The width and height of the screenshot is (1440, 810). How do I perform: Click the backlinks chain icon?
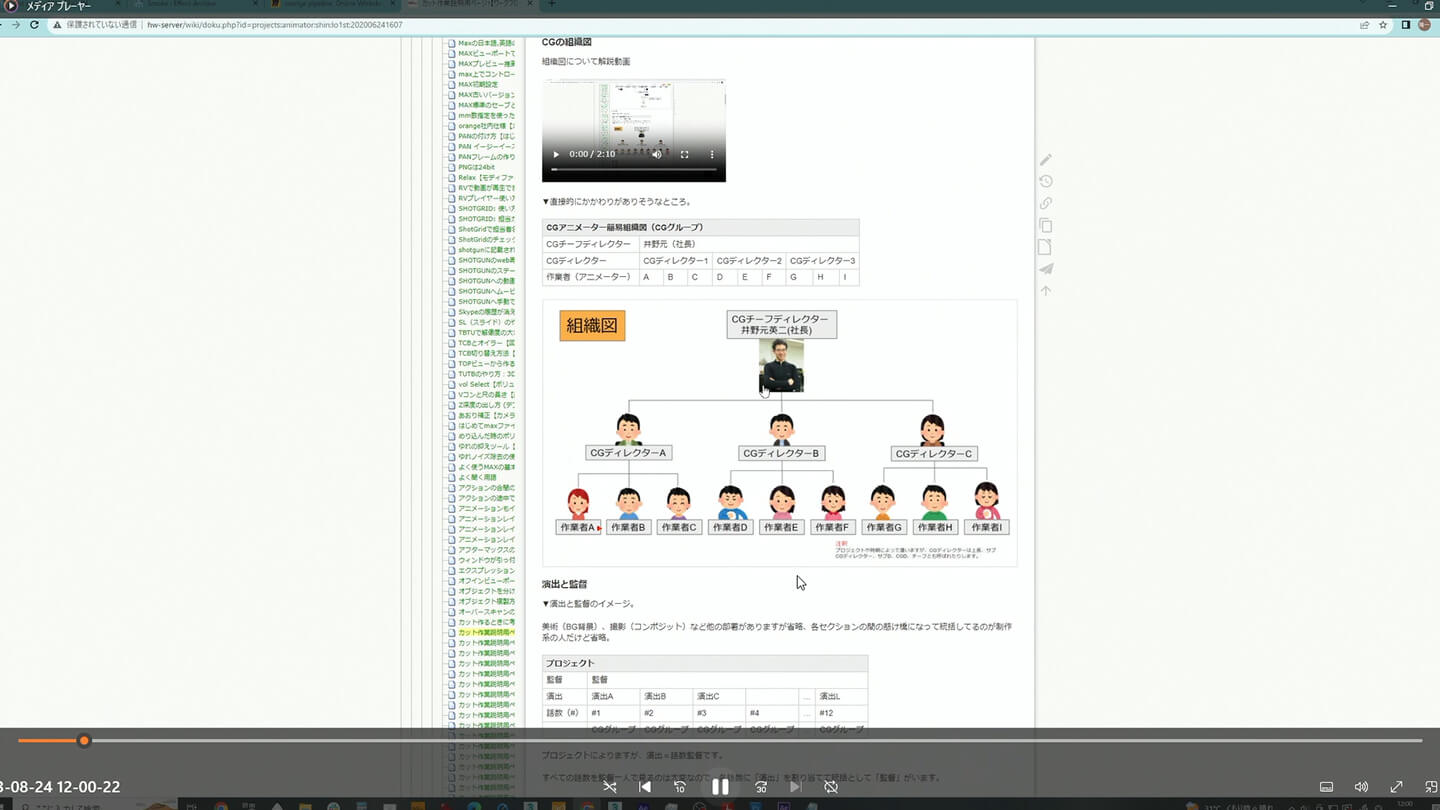pos(1046,203)
